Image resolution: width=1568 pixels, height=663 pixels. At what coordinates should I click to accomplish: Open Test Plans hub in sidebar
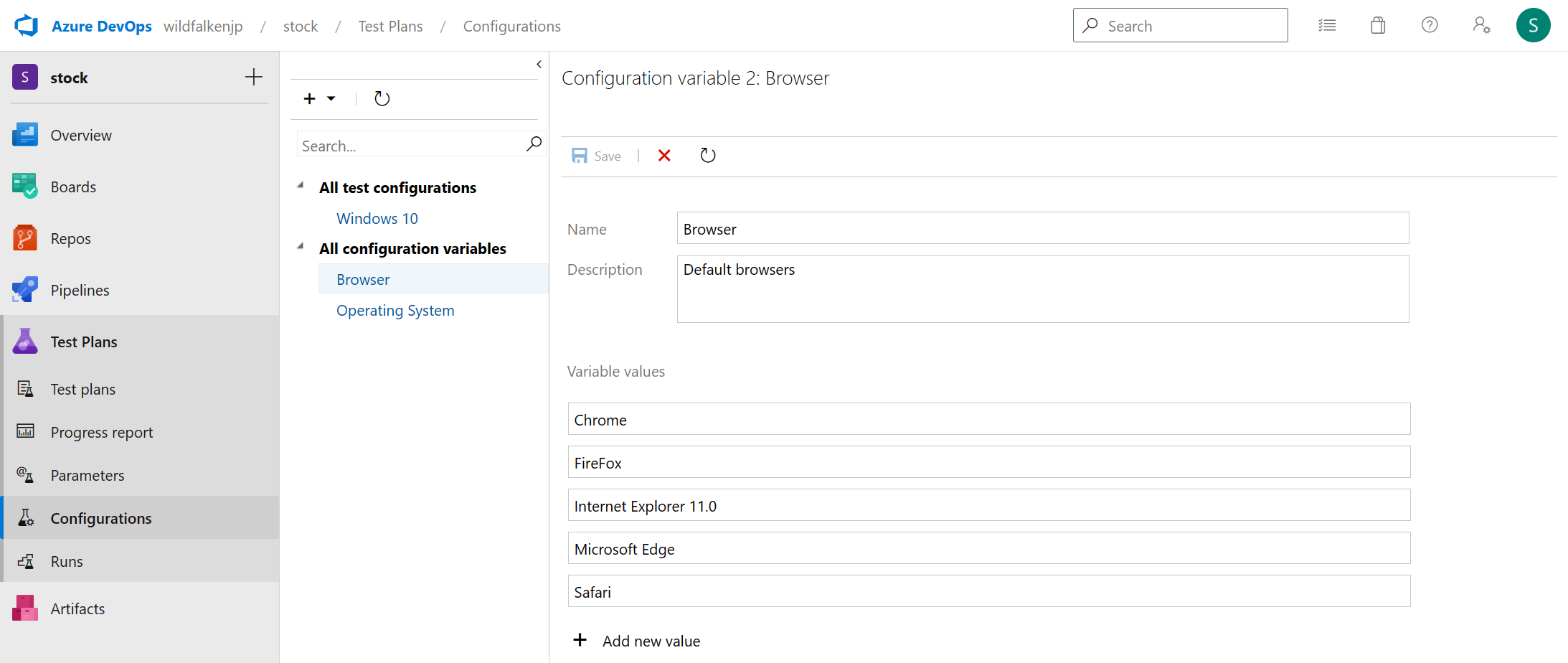point(140,342)
